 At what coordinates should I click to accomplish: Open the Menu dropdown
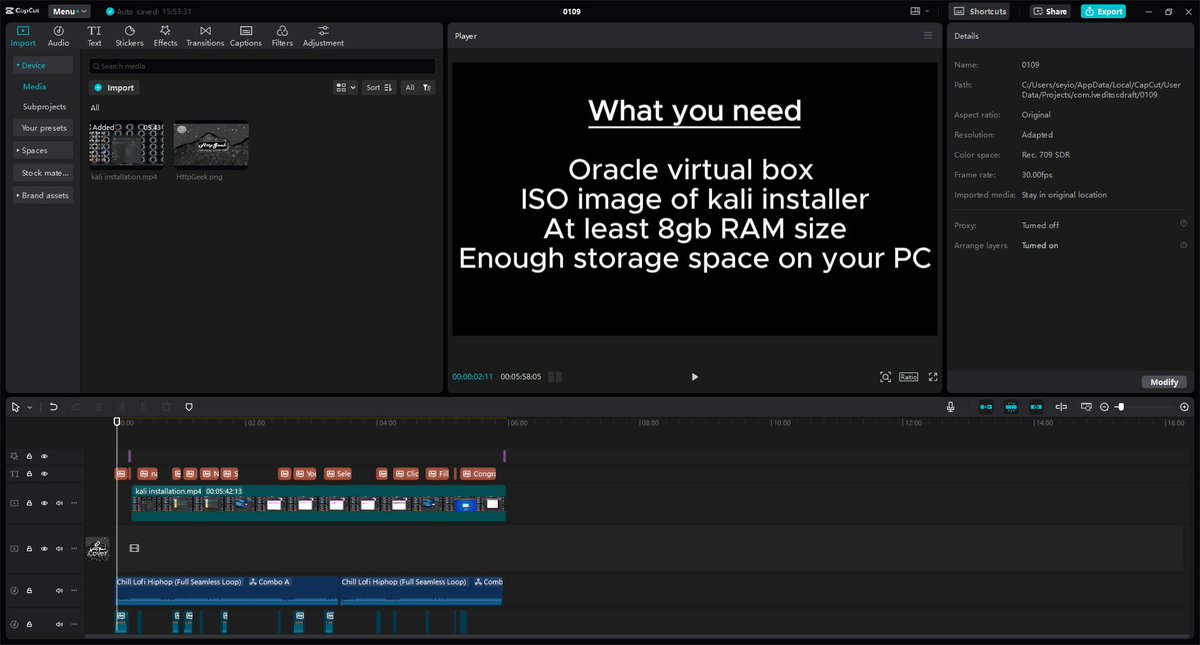[69, 11]
